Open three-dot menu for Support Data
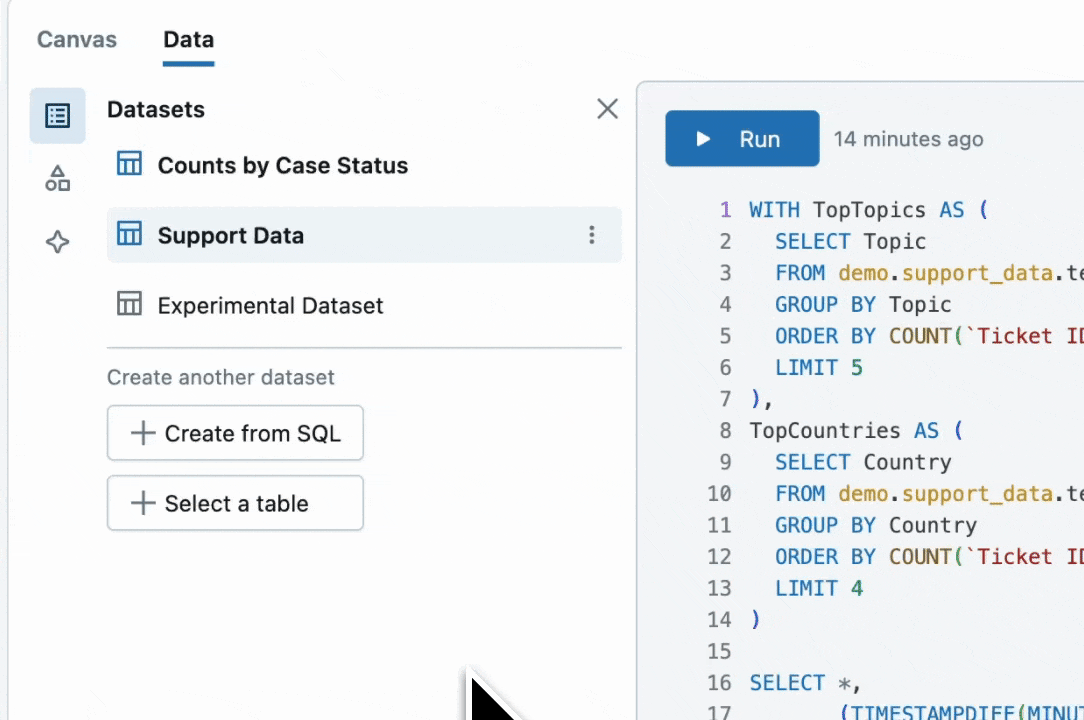This screenshot has width=1084, height=720. [592, 235]
